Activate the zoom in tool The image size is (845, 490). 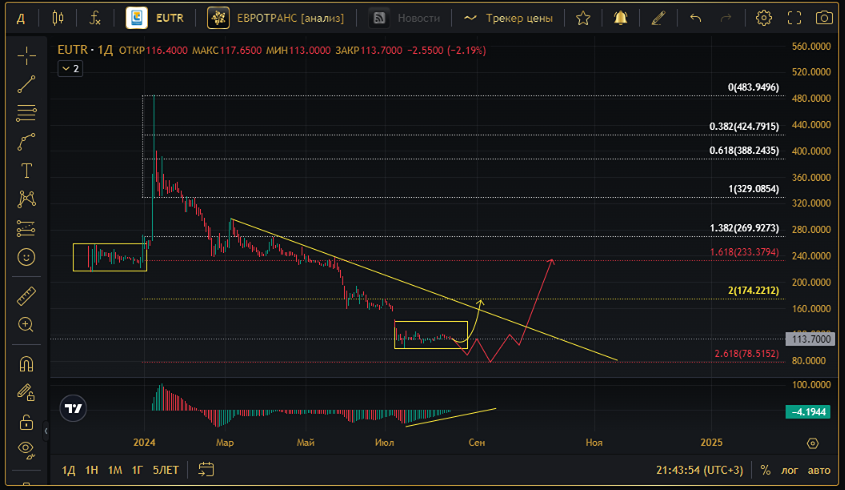[26, 325]
